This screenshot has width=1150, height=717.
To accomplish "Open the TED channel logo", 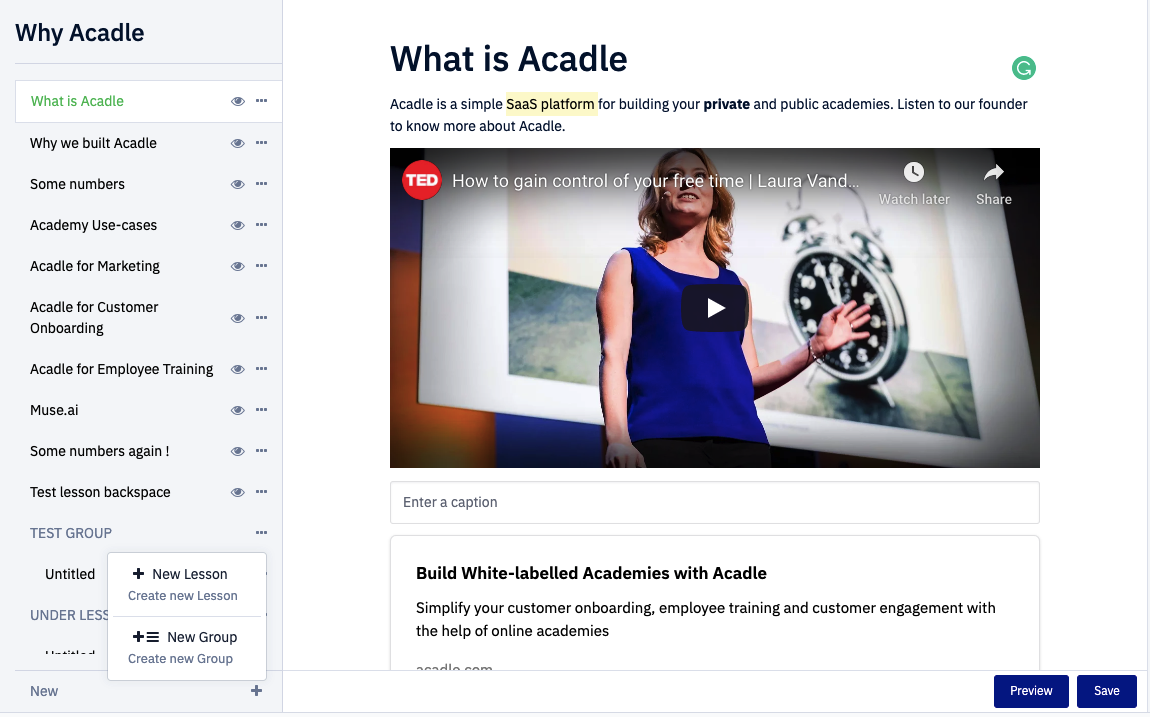I will click(x=422, y=180).
